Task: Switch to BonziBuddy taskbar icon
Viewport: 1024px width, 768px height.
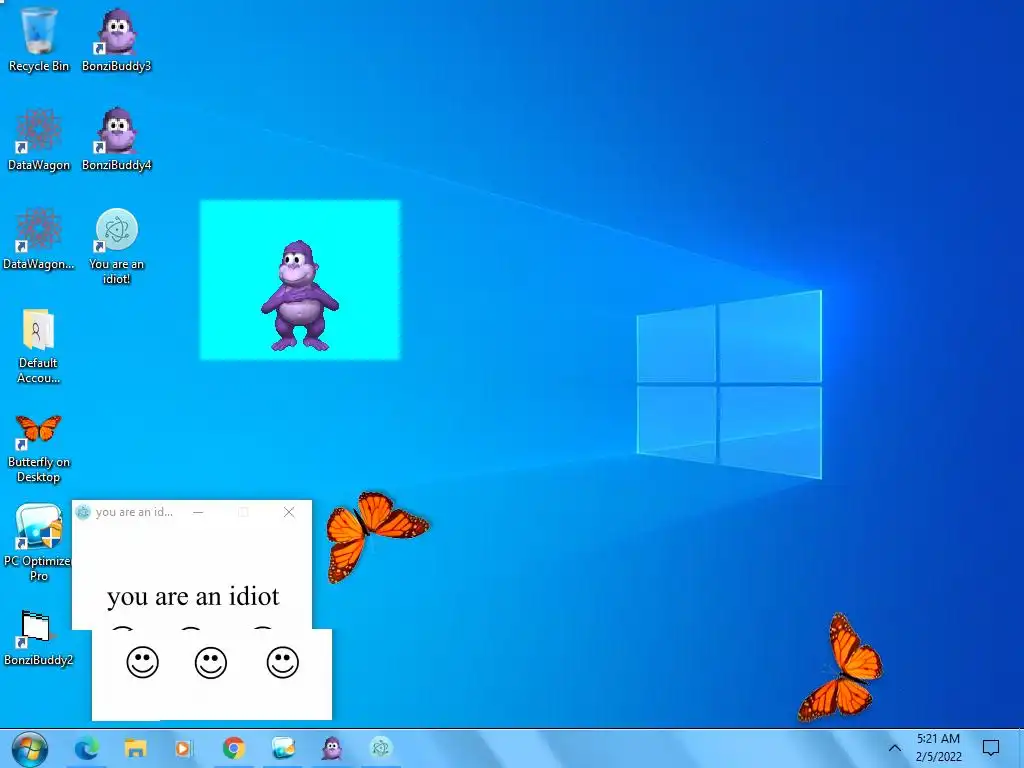Action: tap(332, 748)
